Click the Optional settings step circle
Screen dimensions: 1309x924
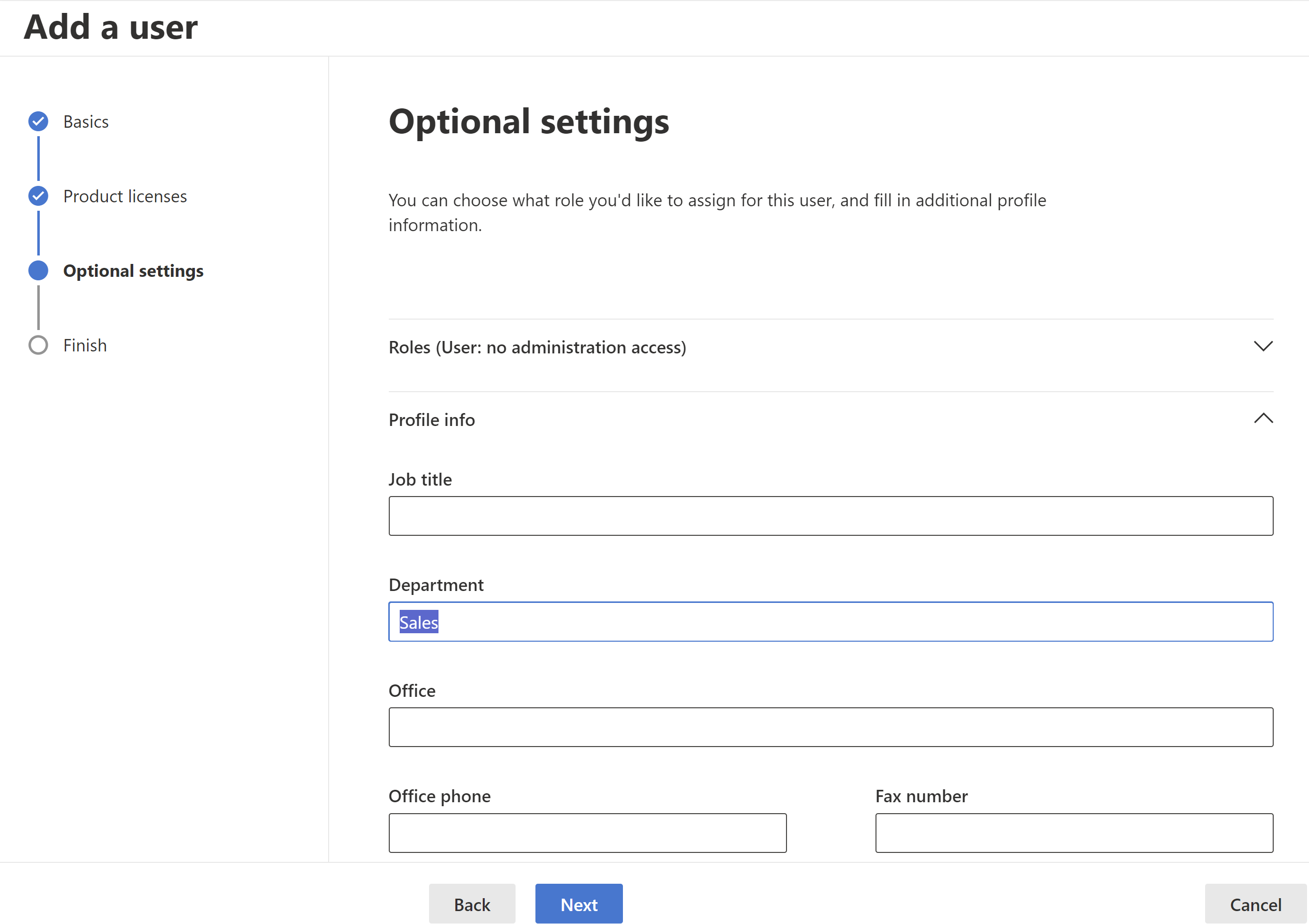(38, 271)
